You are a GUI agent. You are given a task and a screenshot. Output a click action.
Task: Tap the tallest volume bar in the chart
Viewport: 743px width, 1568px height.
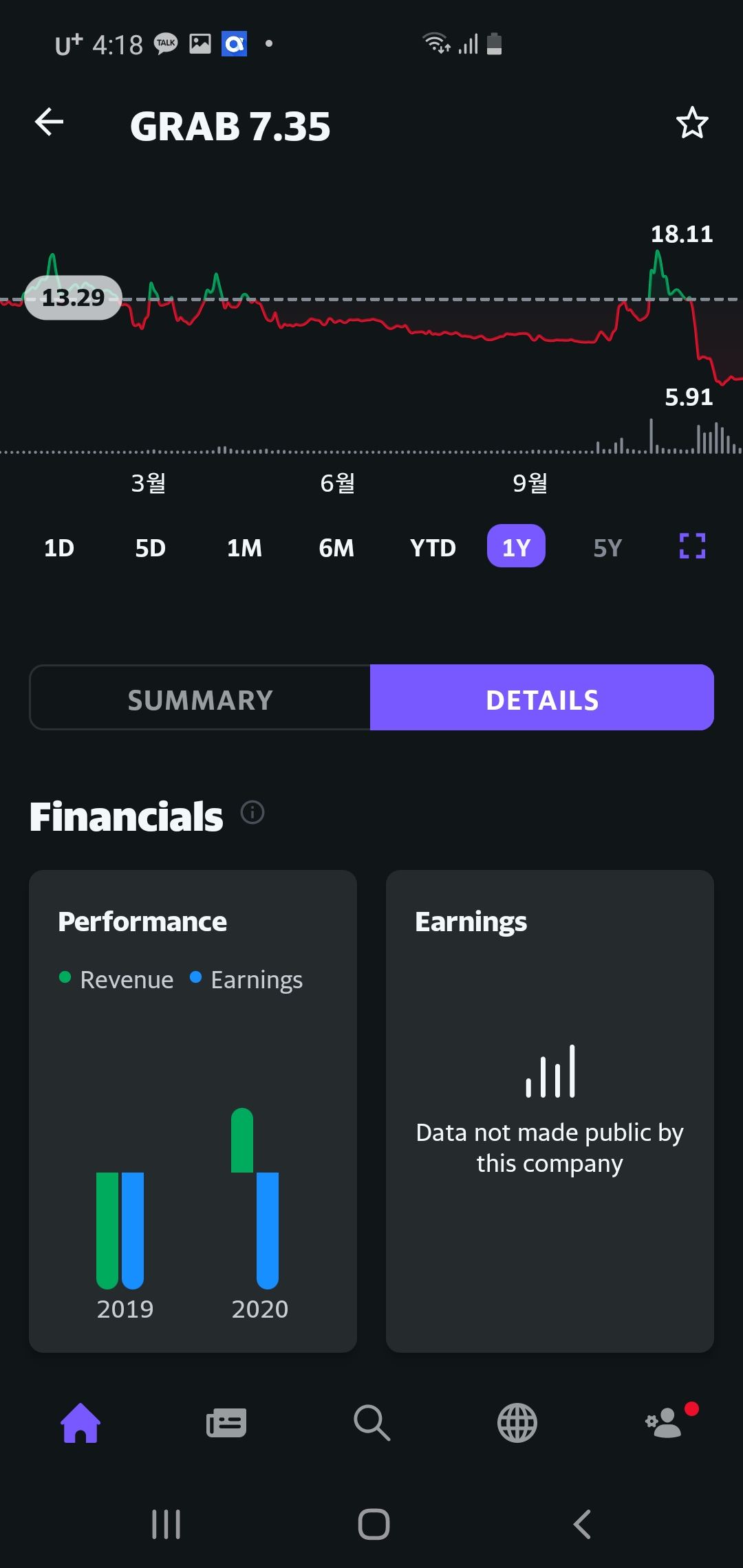point(651,435)
